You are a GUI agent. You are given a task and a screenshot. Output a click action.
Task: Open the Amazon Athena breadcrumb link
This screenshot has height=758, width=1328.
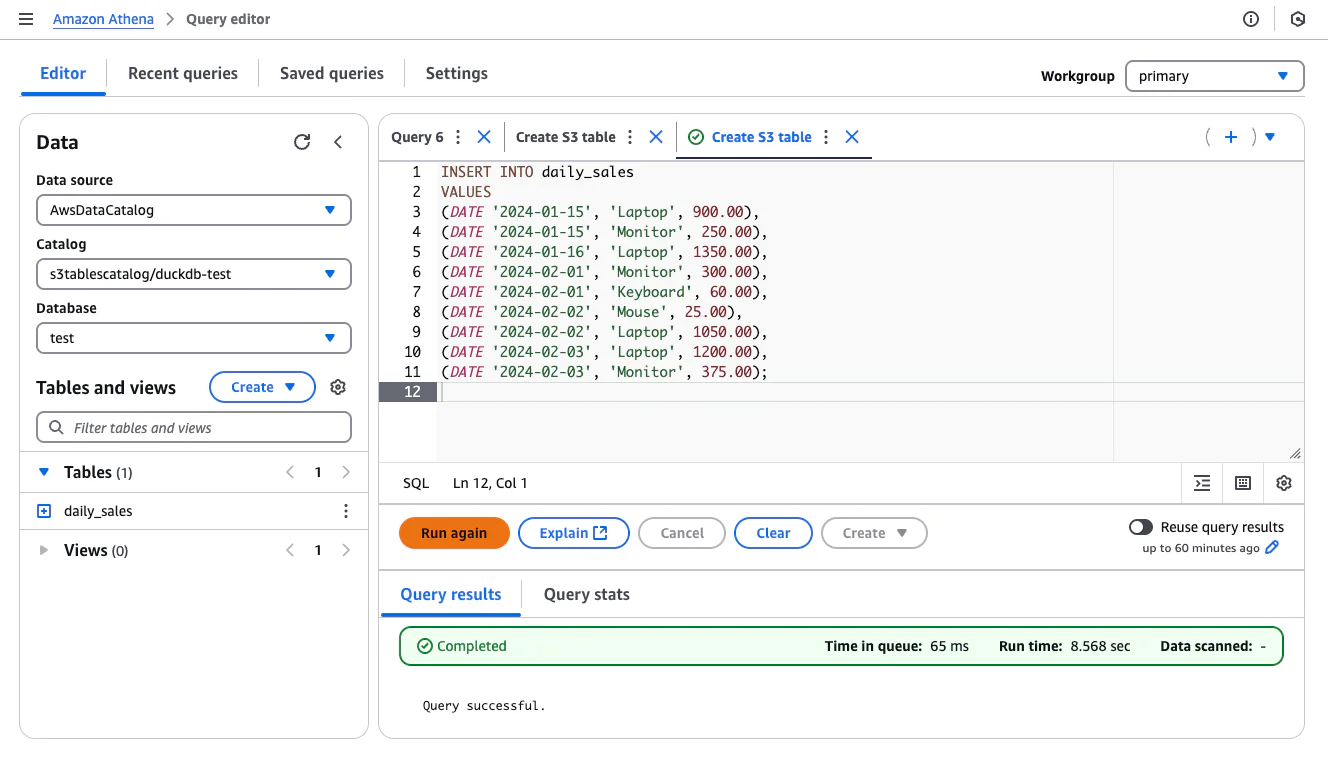pos(103,19)
